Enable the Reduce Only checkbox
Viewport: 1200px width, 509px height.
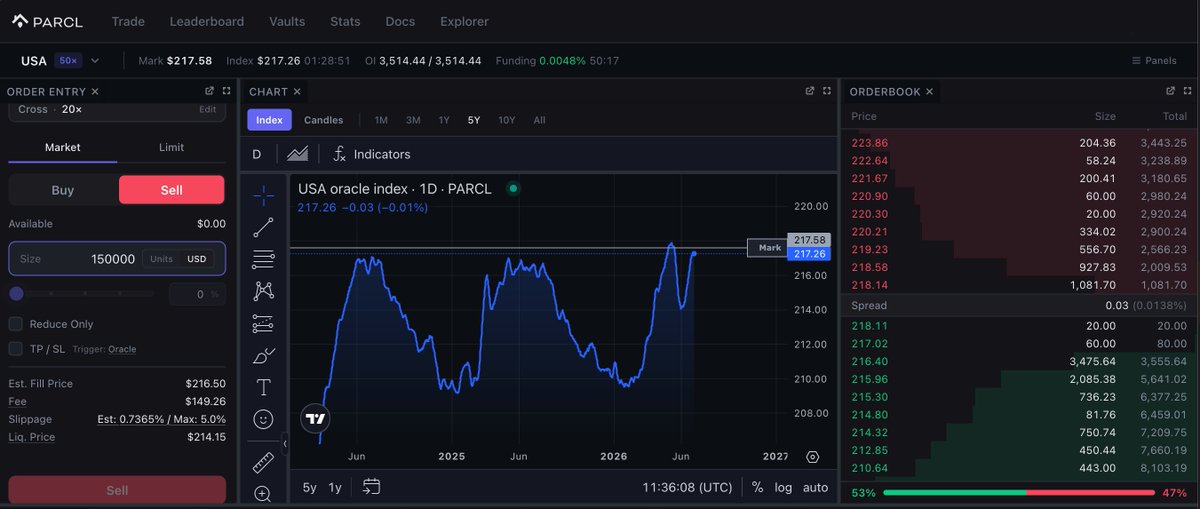[15, 324]
